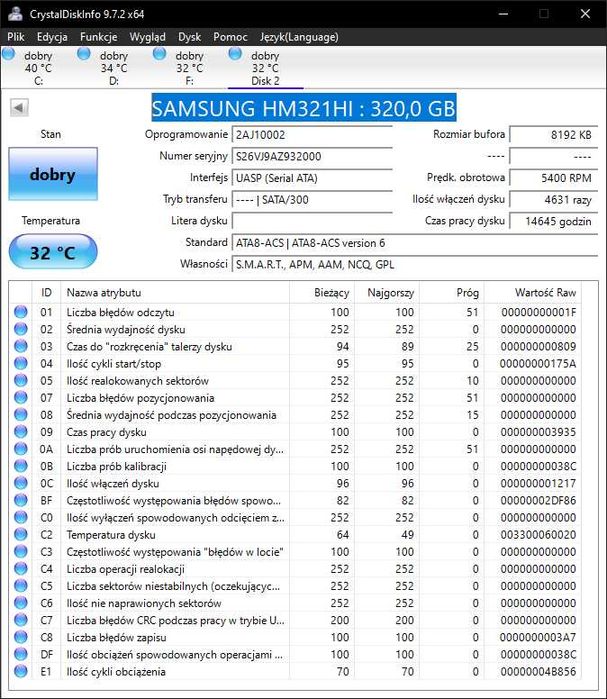
Task: Open the Dysk menu
Action: coord(189,37)
